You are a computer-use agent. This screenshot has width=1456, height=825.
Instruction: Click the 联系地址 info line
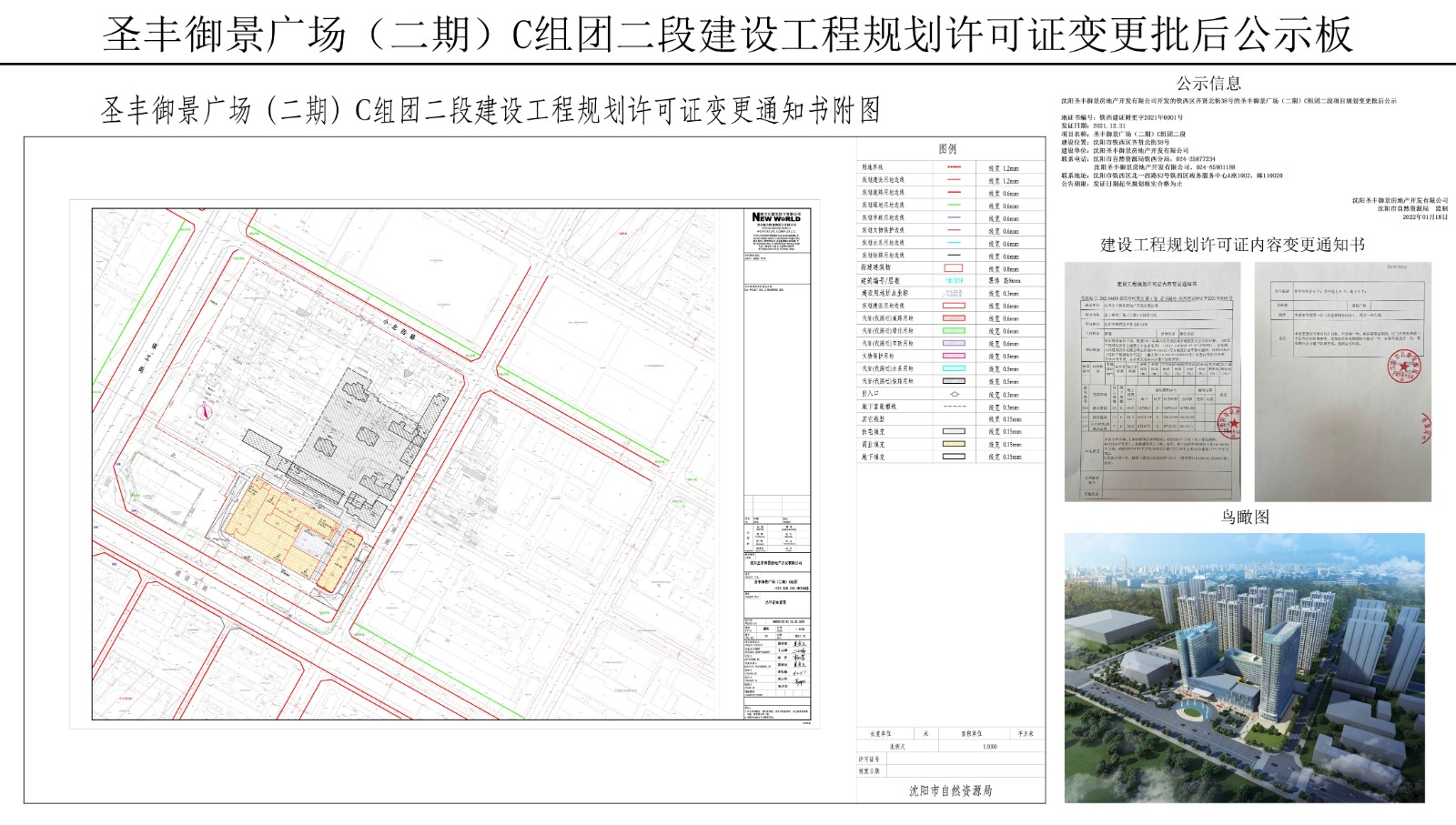coord(1172,176)
